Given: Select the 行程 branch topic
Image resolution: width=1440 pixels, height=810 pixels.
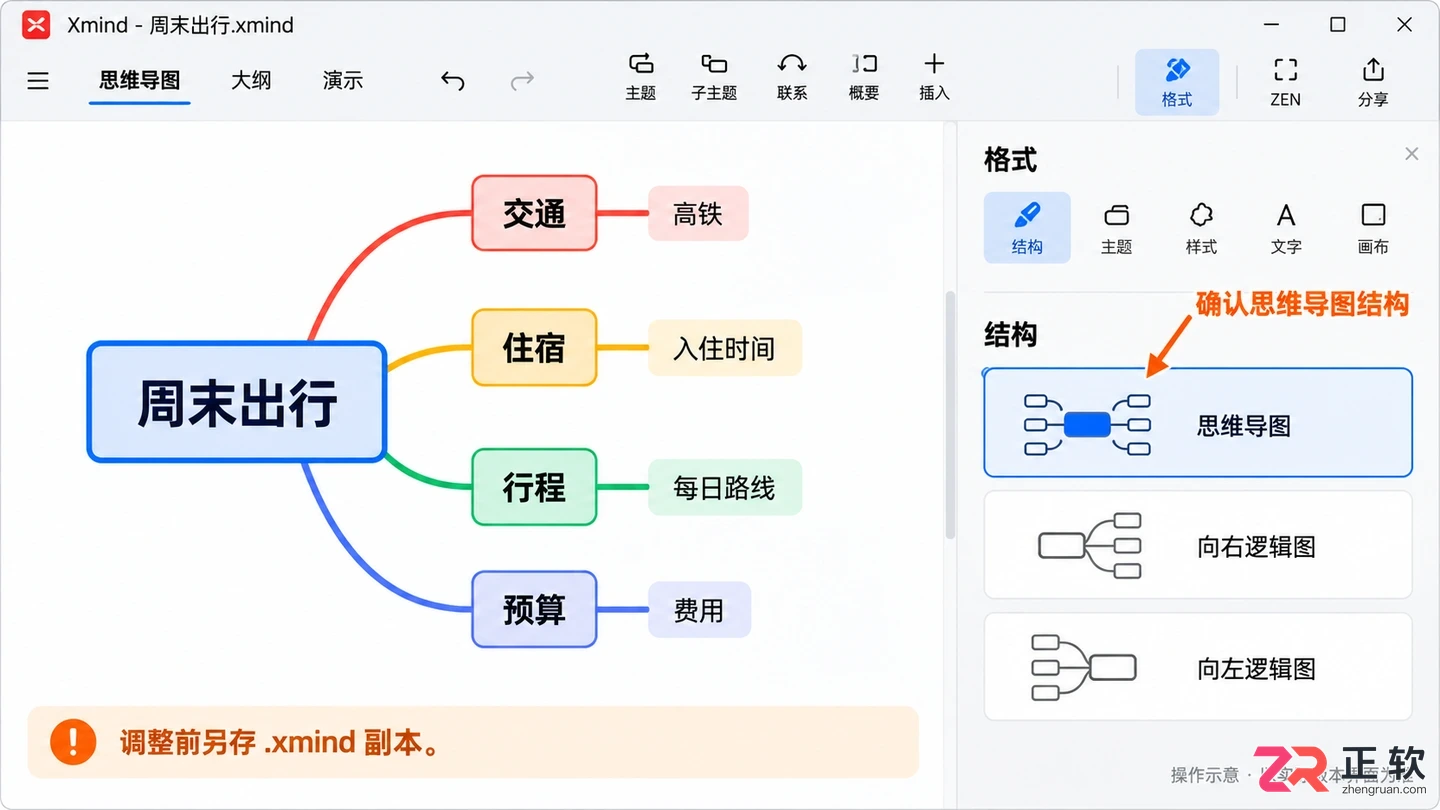Looking at the screenshot, I should click(534, 487).
